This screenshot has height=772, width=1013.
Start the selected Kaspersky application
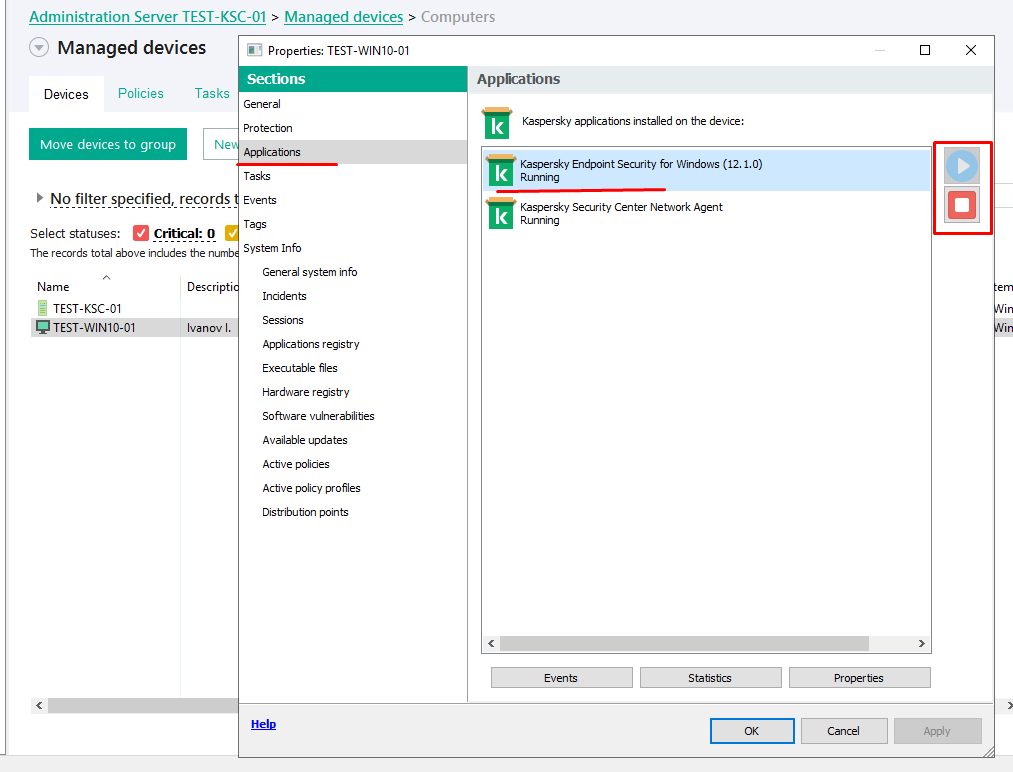point(962,166)
